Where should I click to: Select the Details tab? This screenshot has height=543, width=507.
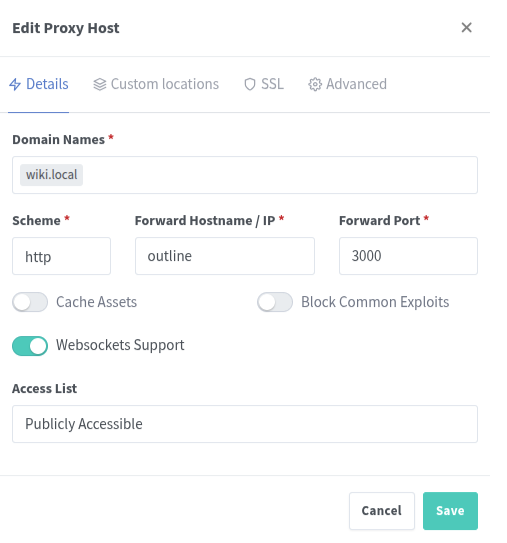[x=39, y=84]
